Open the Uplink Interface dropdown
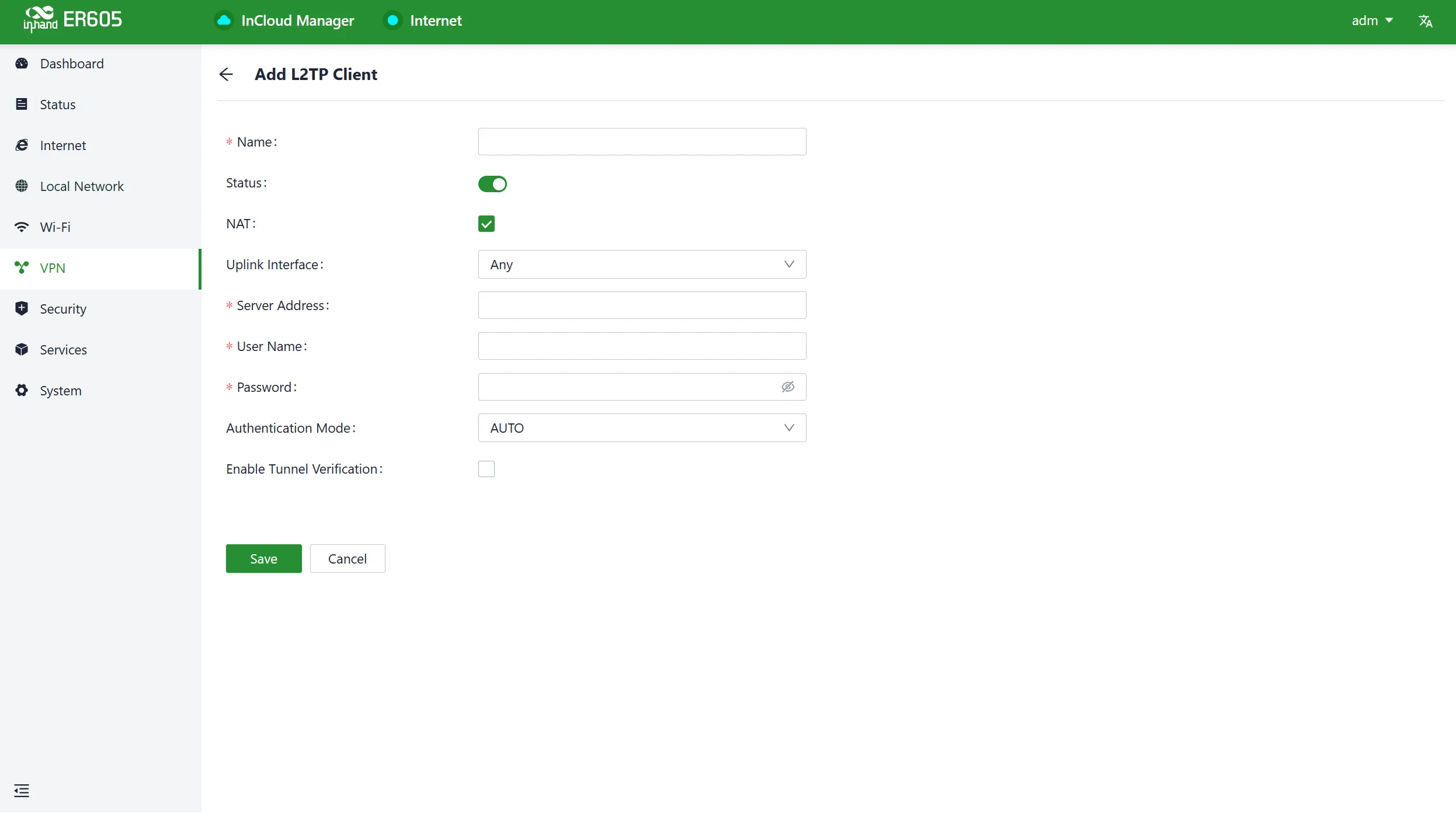 point(642,265)
